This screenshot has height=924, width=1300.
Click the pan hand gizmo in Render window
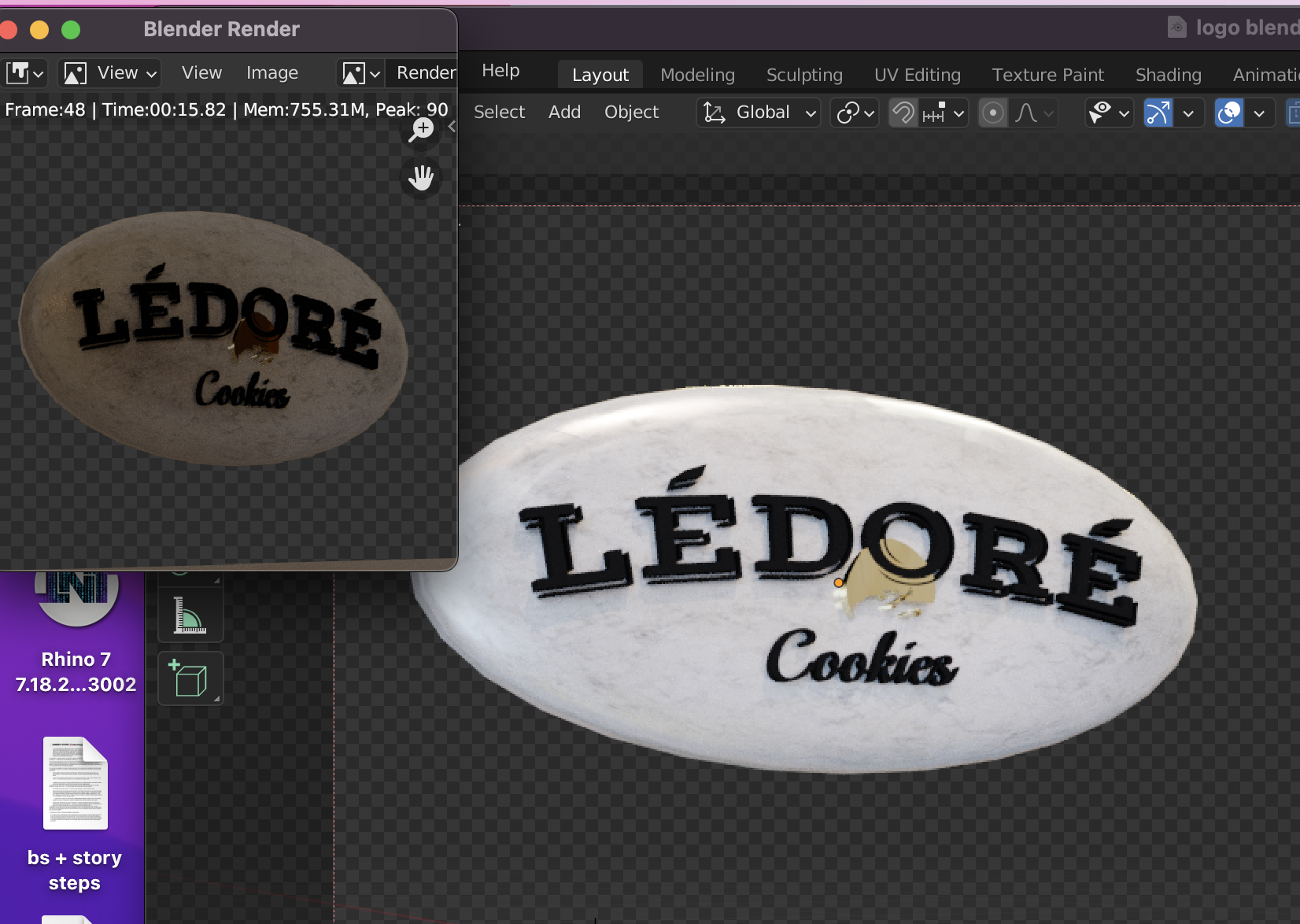pyautogui.click(x=422, y=178)
